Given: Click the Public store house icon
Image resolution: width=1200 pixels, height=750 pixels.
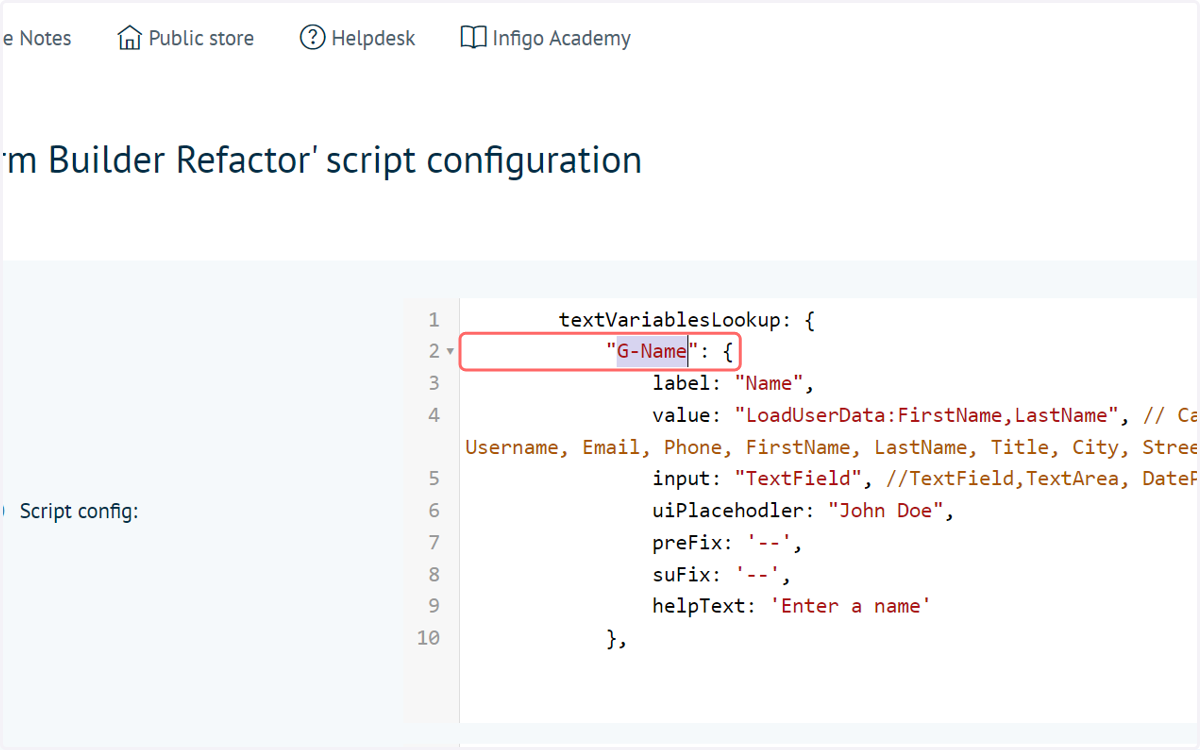Looking at the screenshot, I should pos(129,38).
